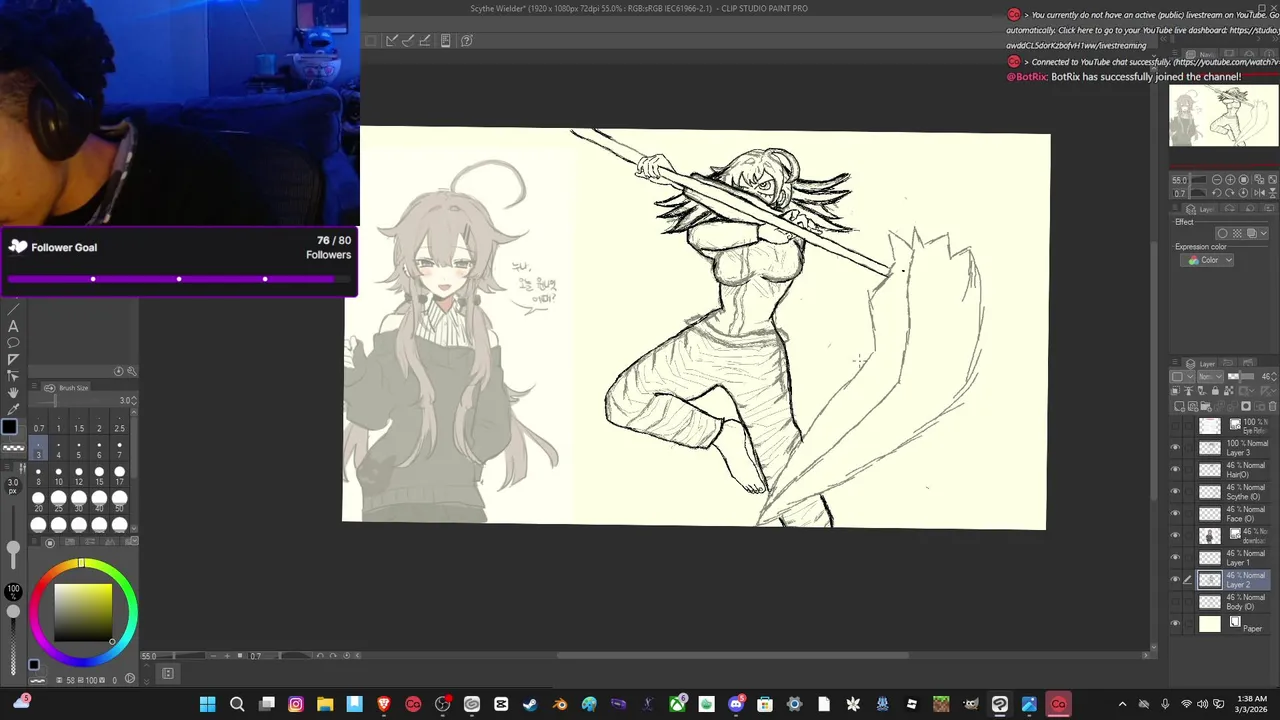1280x720 pixels.
Task: Select the Eyedropper tool
Action: click(13, 409)
